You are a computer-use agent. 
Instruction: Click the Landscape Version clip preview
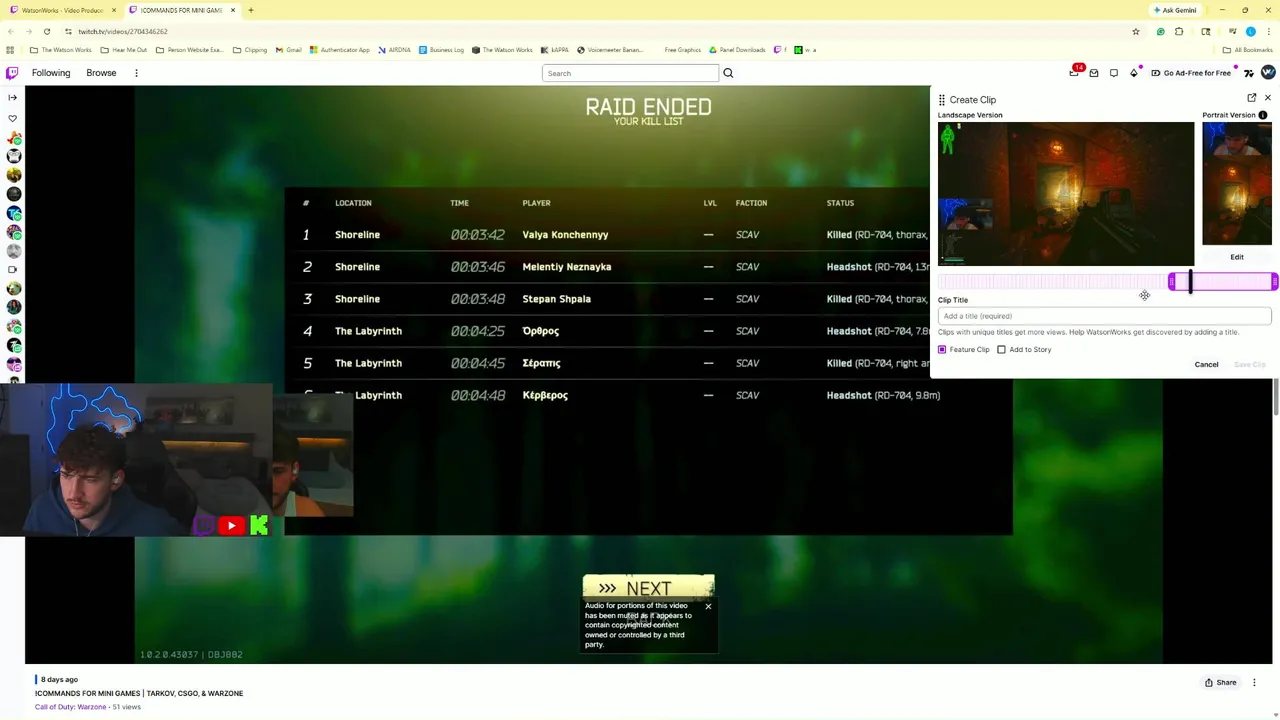click(x=1066, y=194)
